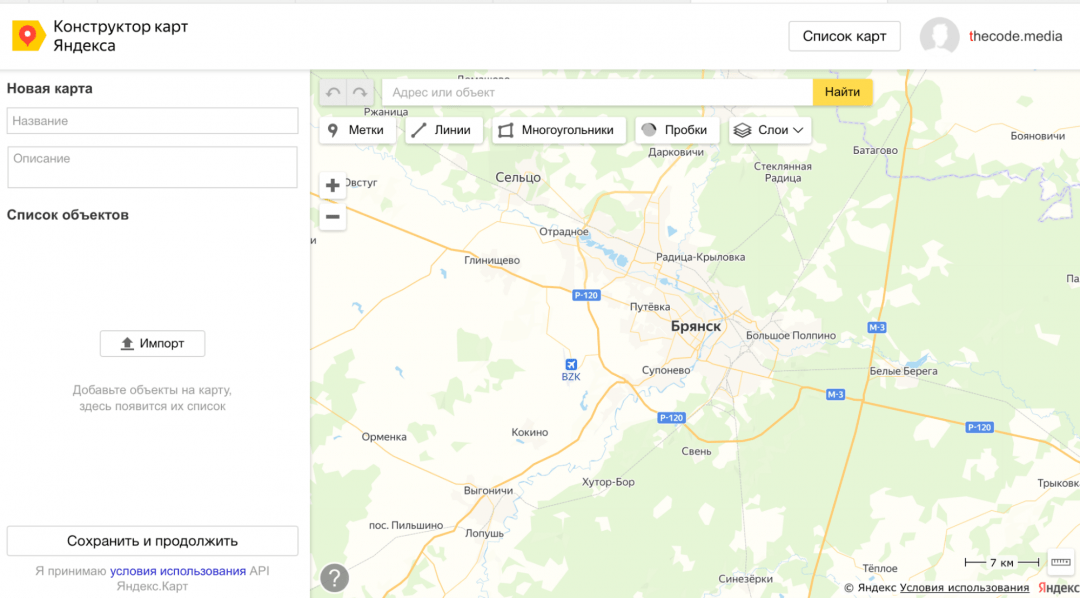
Task: Click the Yandex map constructor logo
Action: [x=28, y=36]
